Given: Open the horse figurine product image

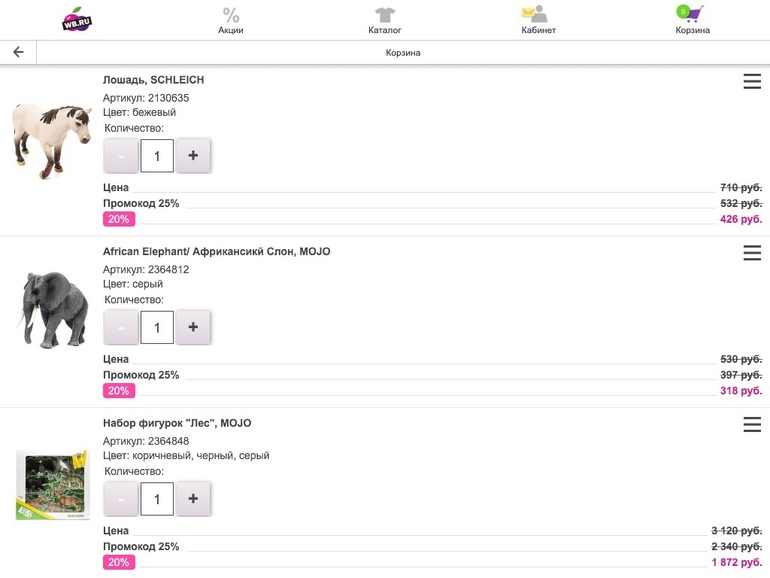Looking at the screenshot, I should pyautogui.click(x=52, y=141).
